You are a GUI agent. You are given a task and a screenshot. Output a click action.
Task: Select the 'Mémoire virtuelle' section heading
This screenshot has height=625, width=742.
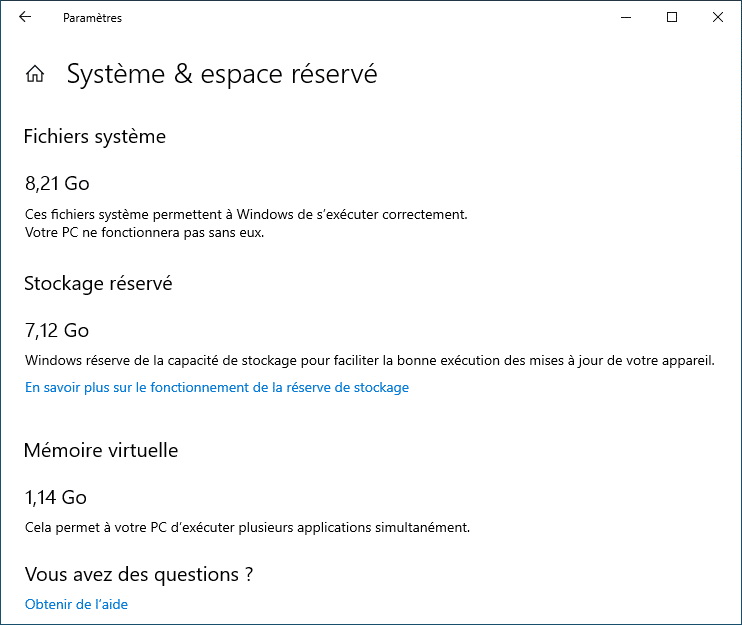(101, 451)
